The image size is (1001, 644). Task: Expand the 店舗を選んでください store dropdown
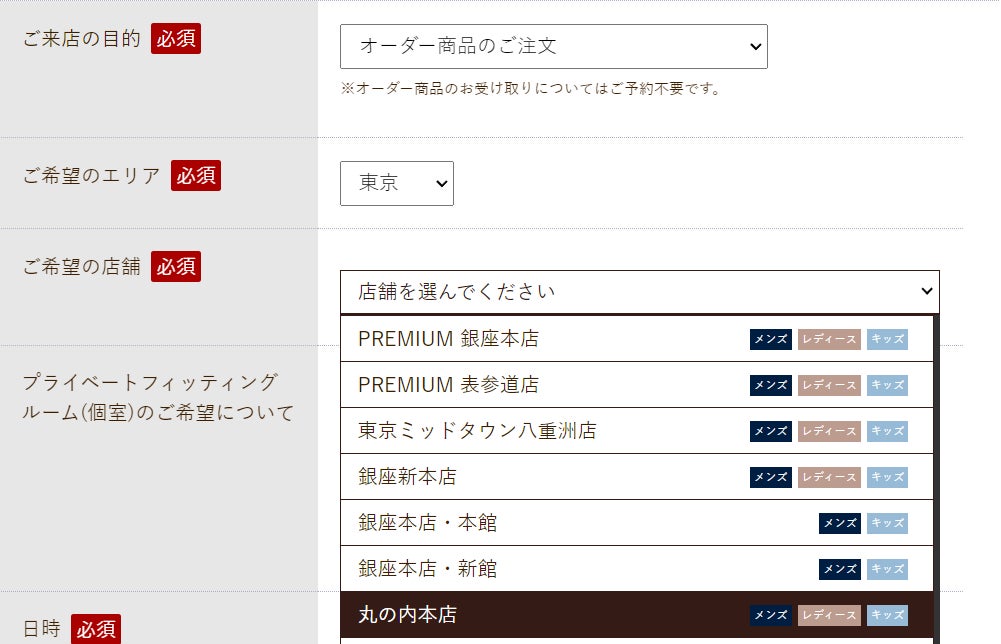pyautogui.click(x=639, y=292)
